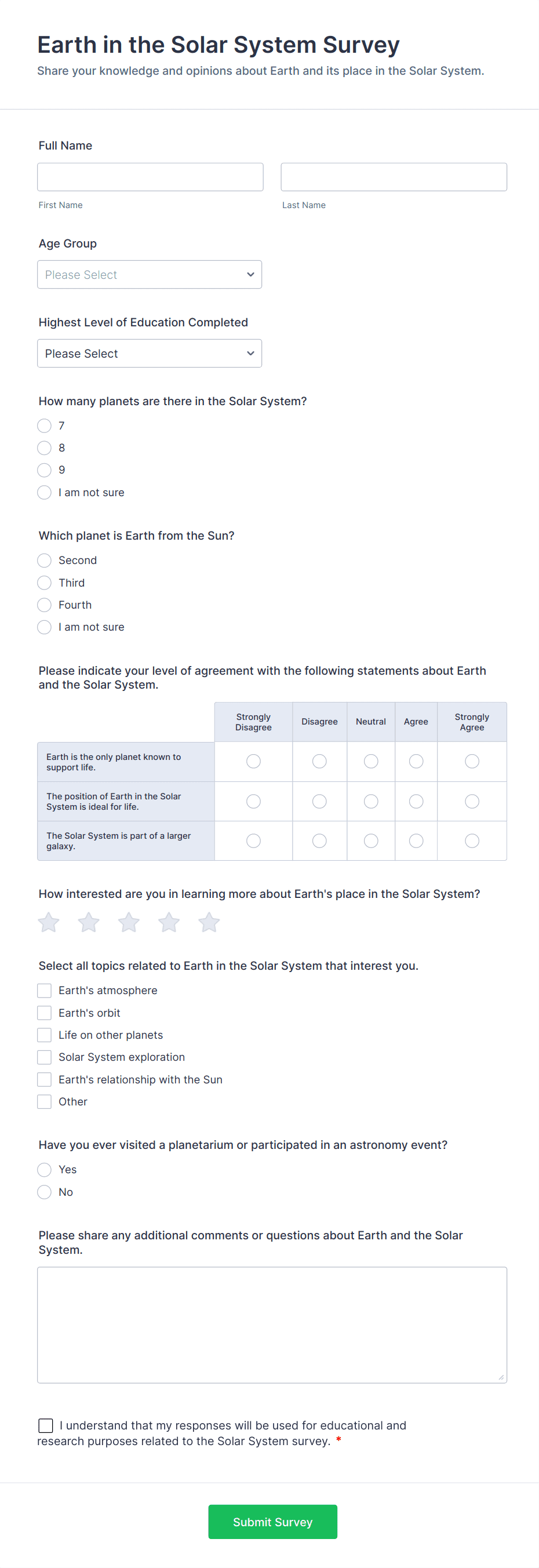This screenshot has height=1568, width=539.
Task: Click the additional comments text area
Action: [272, 1324]
